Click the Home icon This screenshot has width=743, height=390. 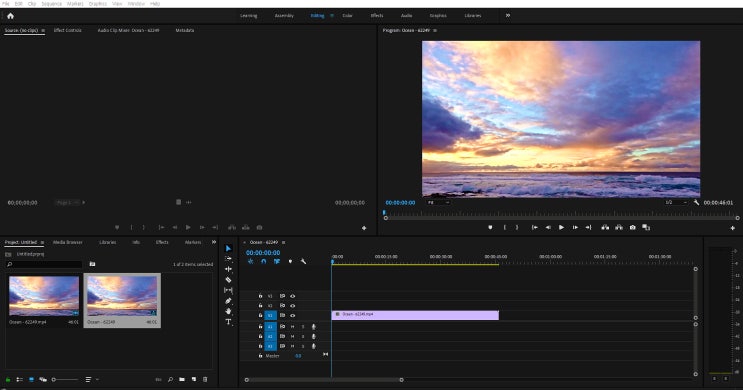click(x=10, y=16)
